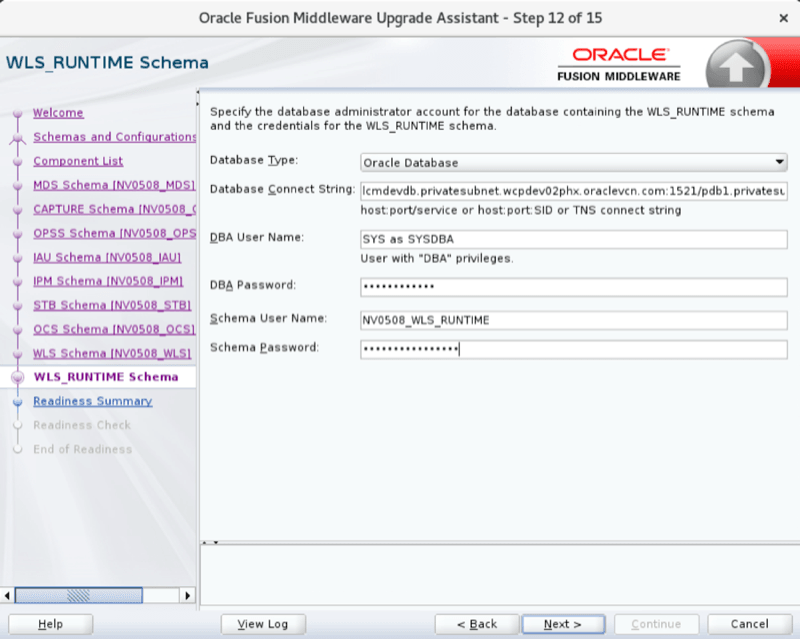Click the 'User with "DBA" privileges.' hint
Image resolution: width=800 pixels, height=639 pixels.
pyautogui.click(x=437, y=258)
